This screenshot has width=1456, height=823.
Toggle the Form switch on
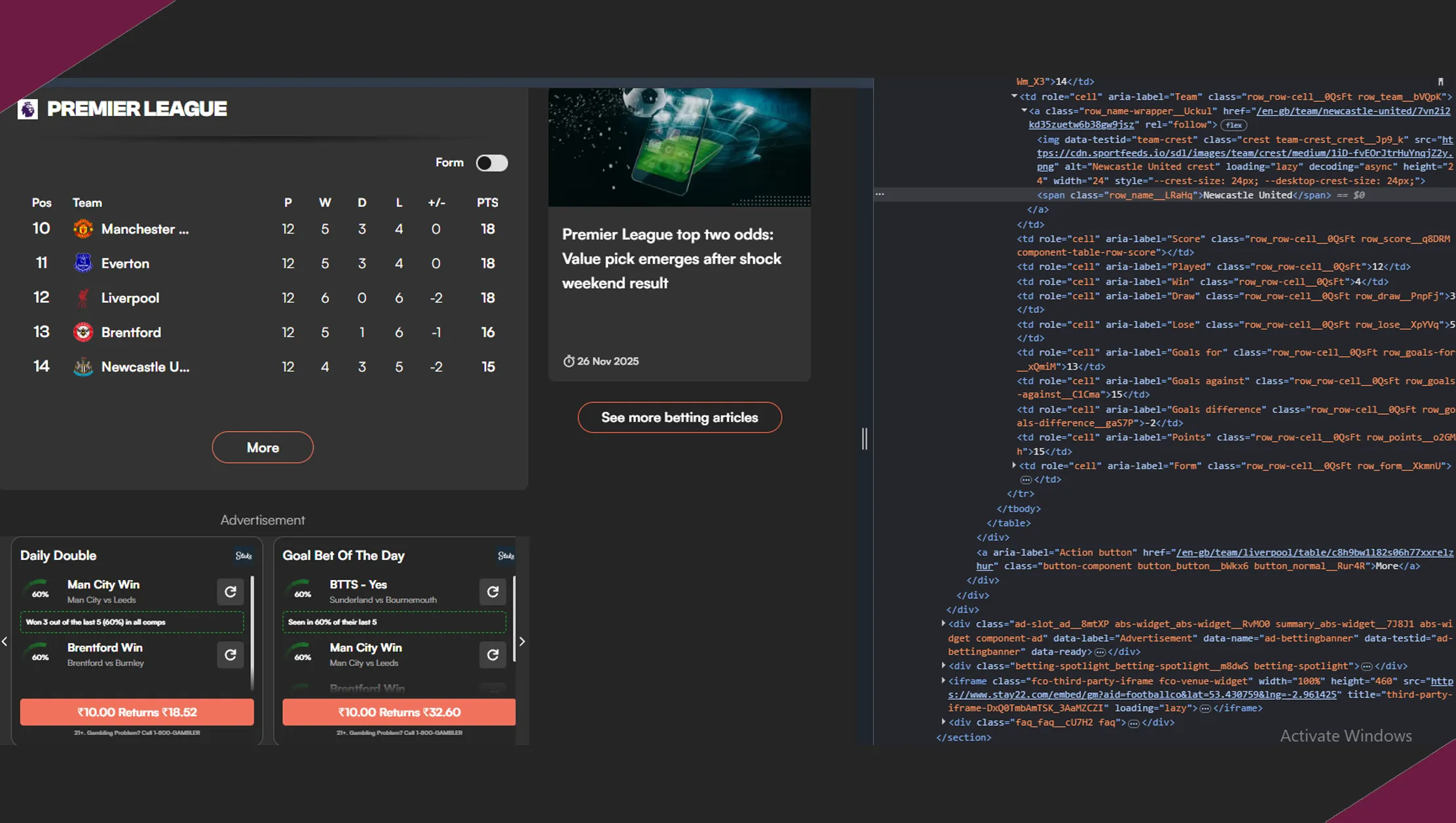pos(492,163)
